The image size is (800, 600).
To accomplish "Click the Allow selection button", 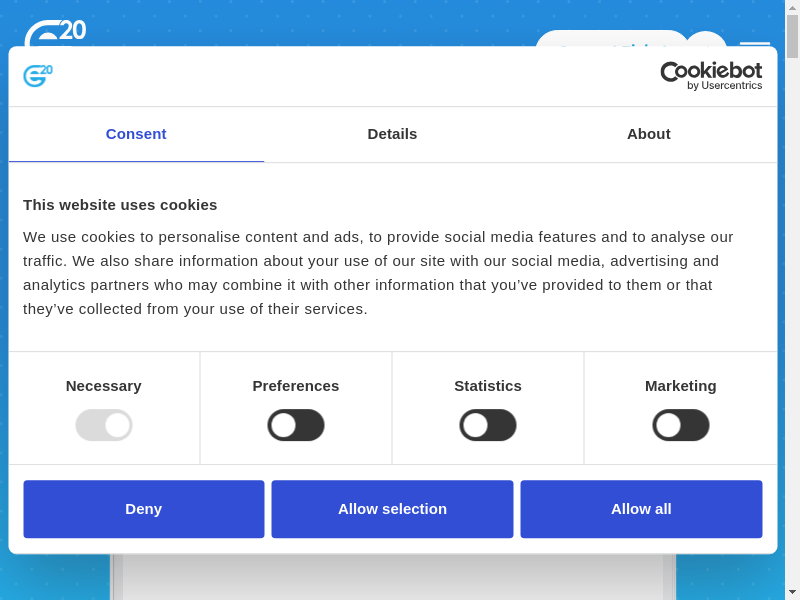I will [392, 509].
